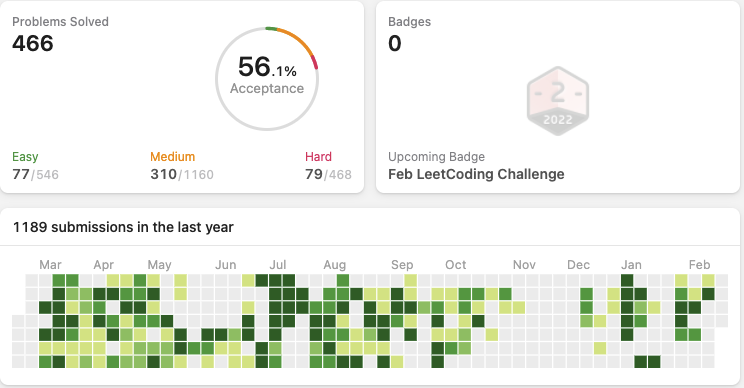This screenshot has height=388, width=744.
Task: Click the Mar month label in heatmap
Action: (50, 265)
